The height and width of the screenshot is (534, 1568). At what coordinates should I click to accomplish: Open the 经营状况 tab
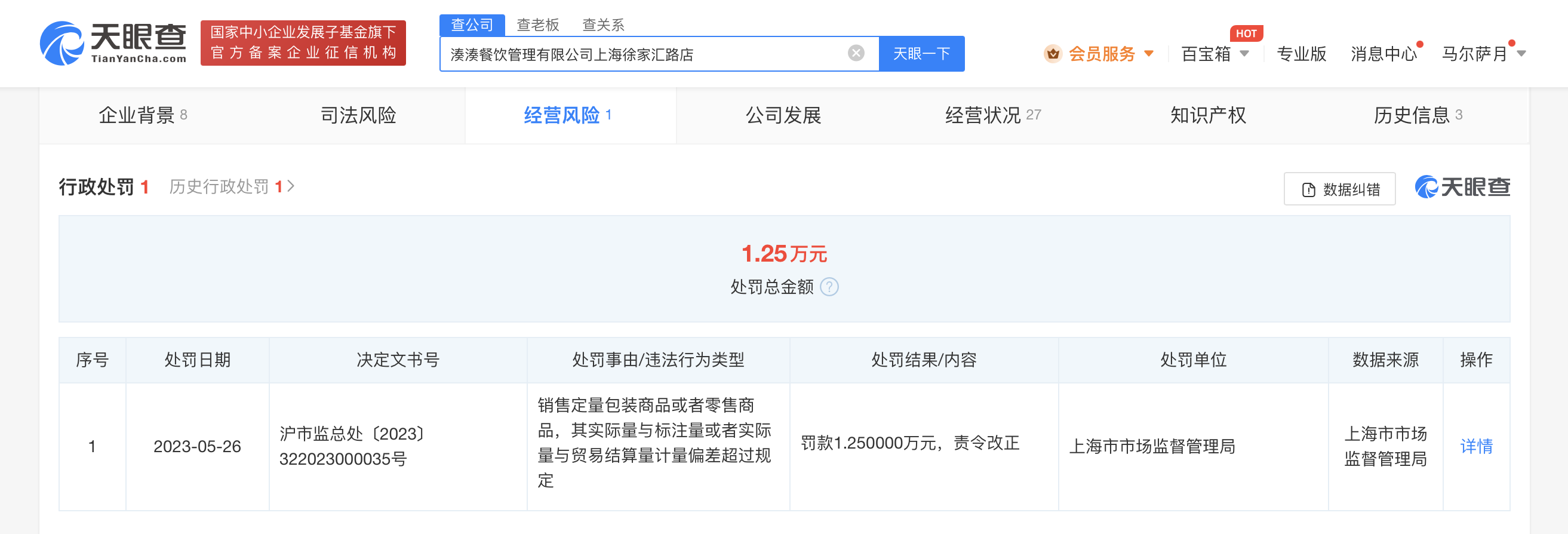point(993,115)
